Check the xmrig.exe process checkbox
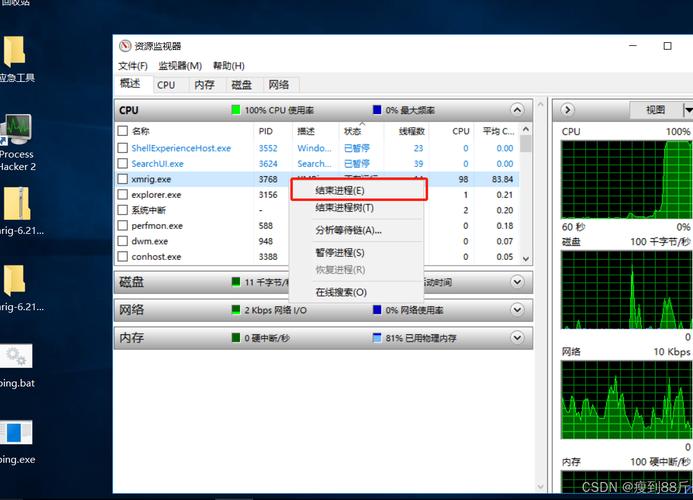693x500 pixels. click(x=123, y=179)
